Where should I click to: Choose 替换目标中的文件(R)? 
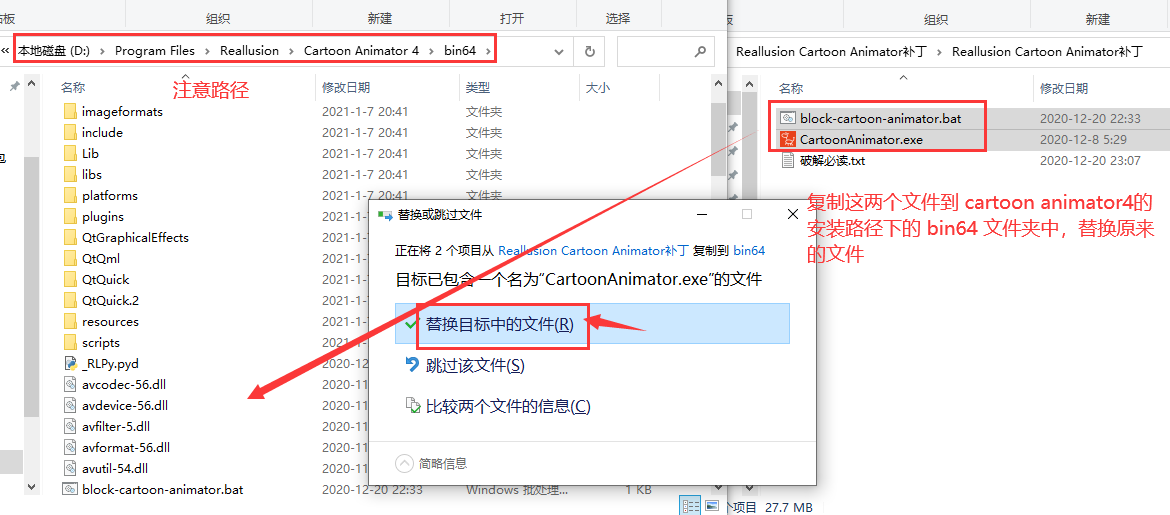pyautogui.click(x=592, y=324)
